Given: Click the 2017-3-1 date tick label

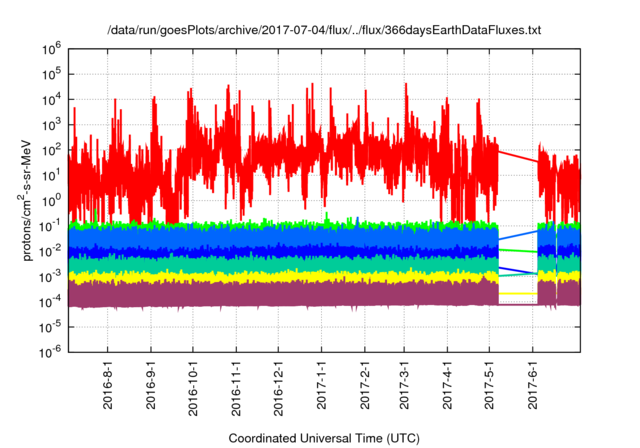Looking at the screenshot, I should [404, 388].
